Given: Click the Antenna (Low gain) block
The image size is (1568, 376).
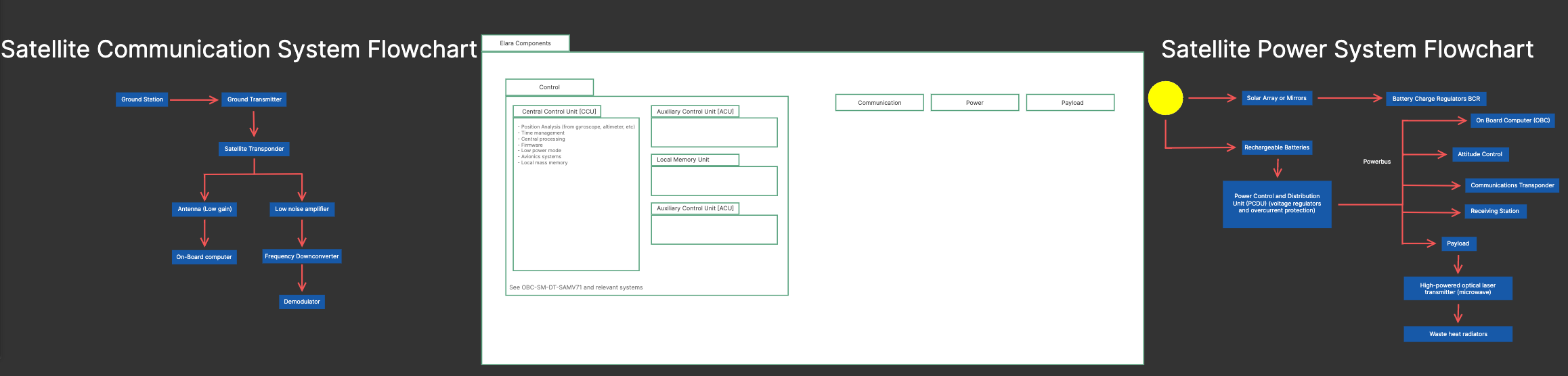Looking at the screenshot, I should tap(204, 209).
